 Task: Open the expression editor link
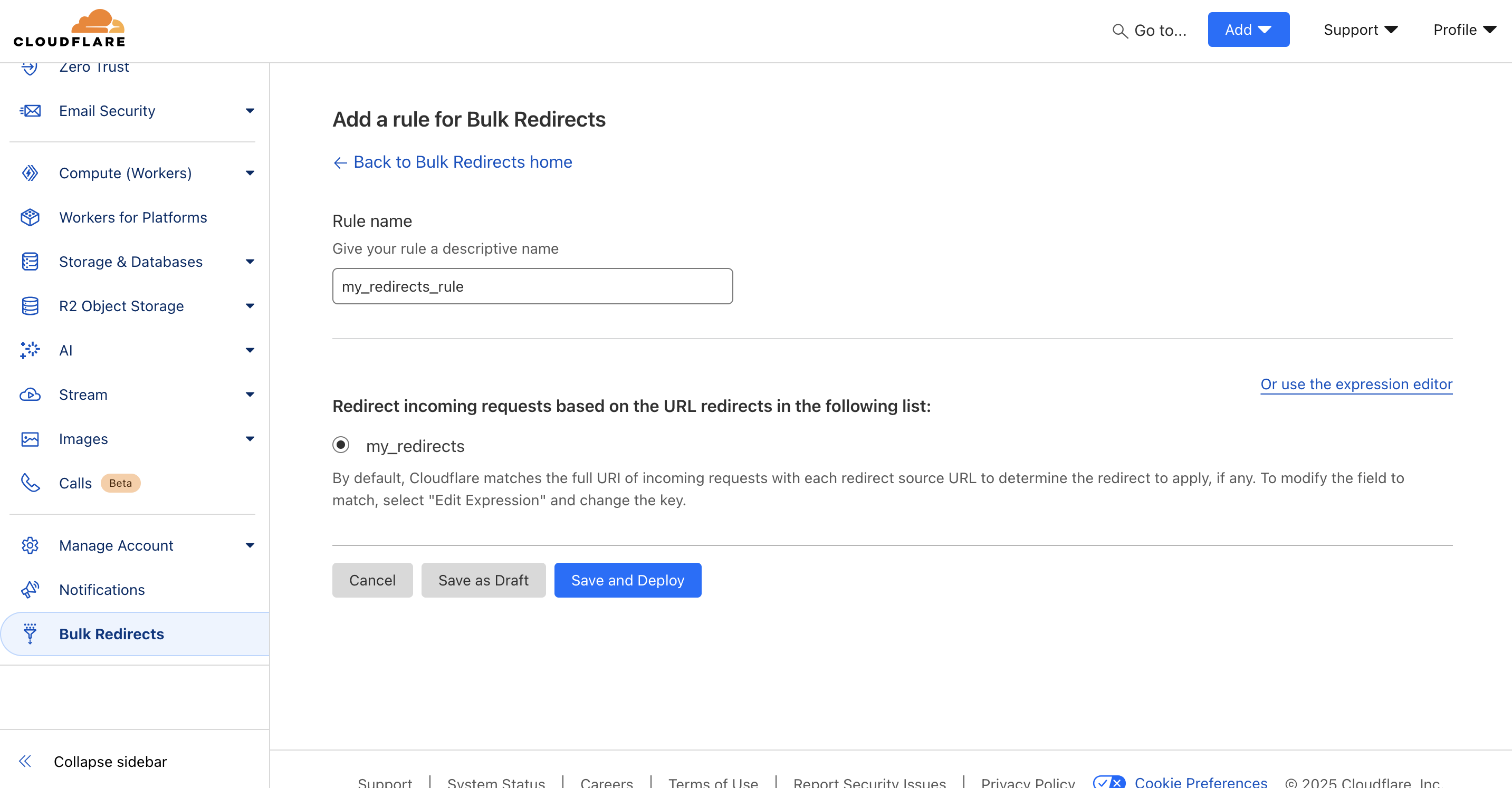point(1356,383)
